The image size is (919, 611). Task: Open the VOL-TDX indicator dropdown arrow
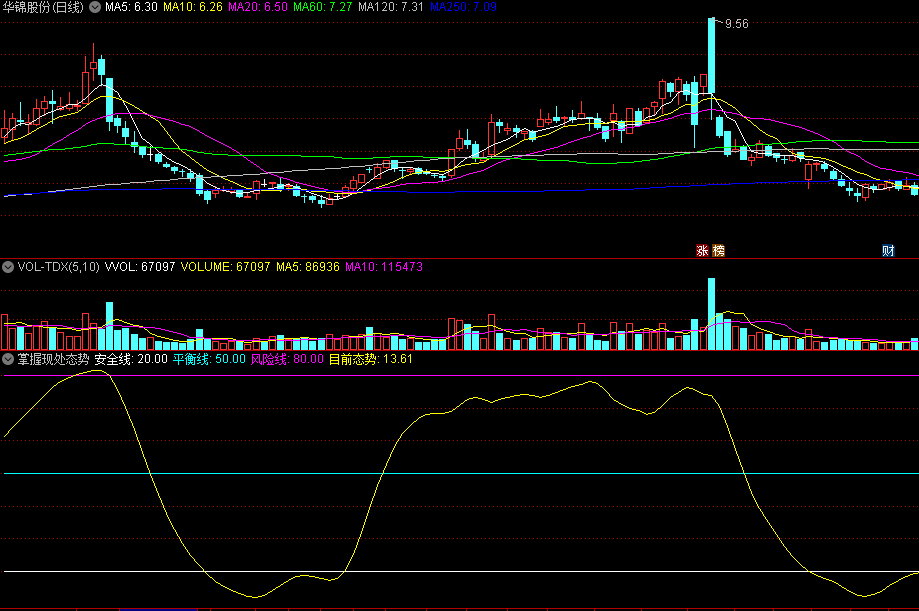point(8,267)
